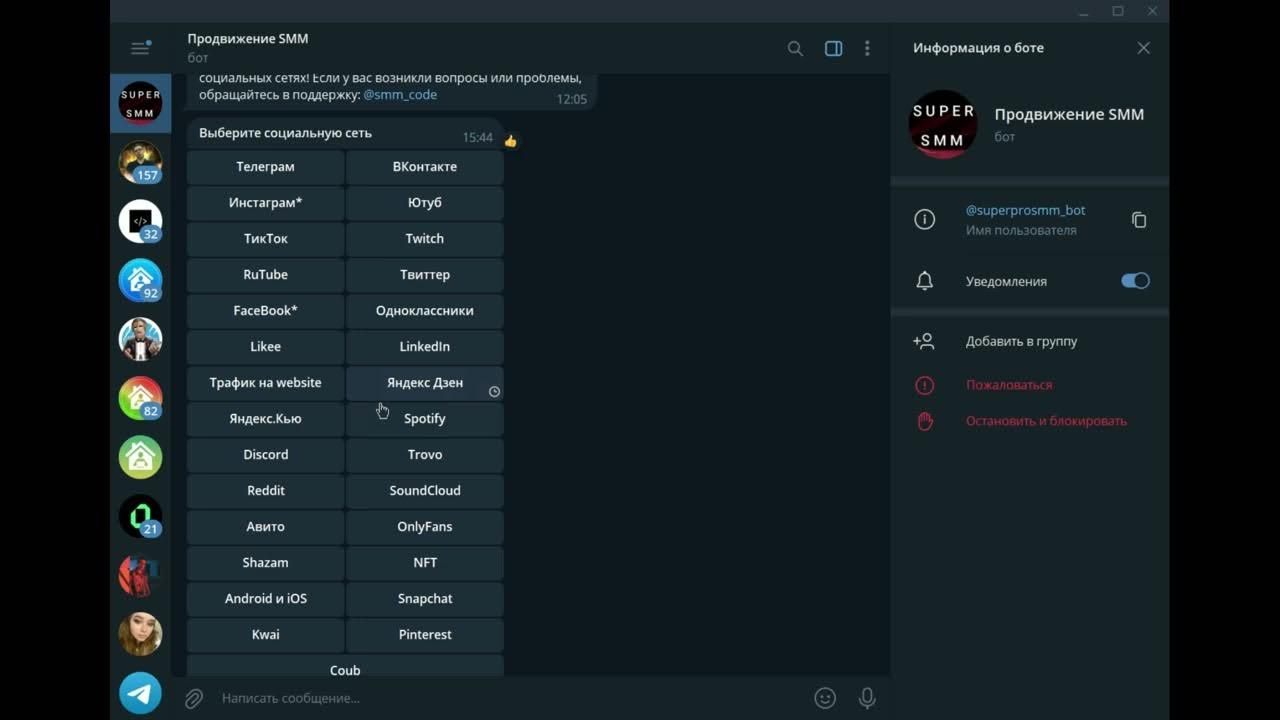Open sidebar chat with 92 unread badge

point(140,280)
